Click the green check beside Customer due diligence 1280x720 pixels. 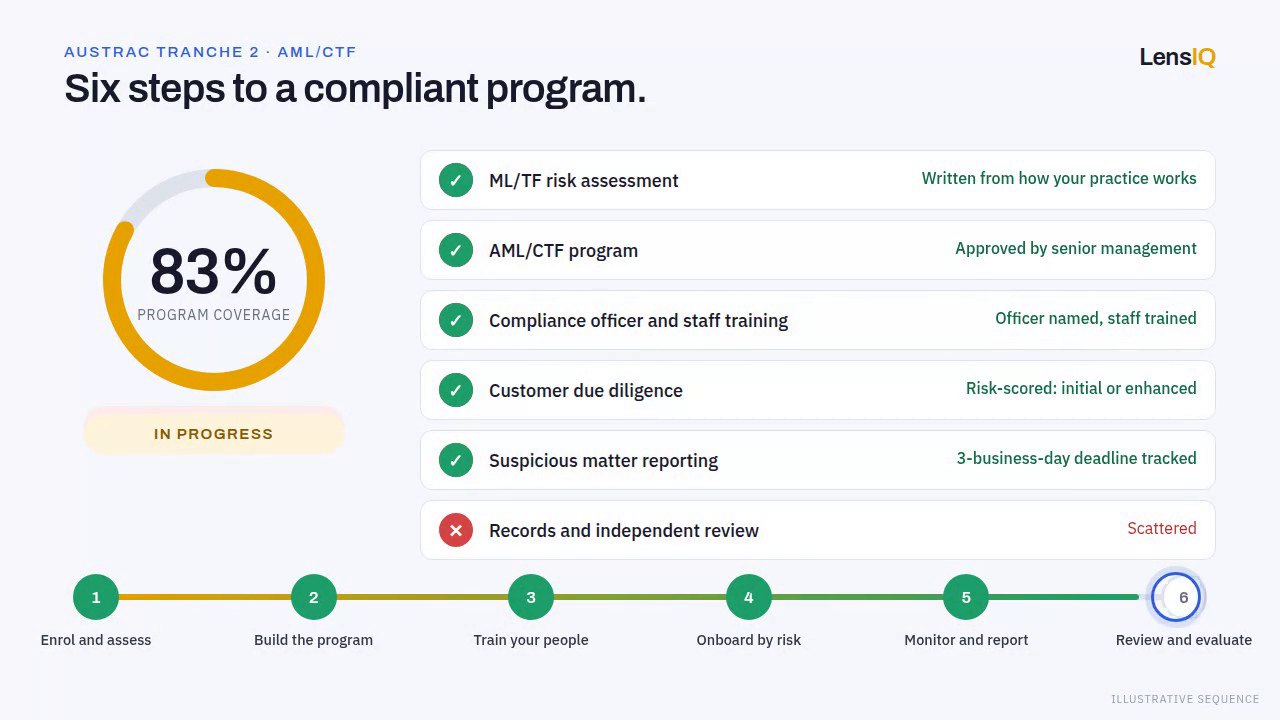pos(456,390)
